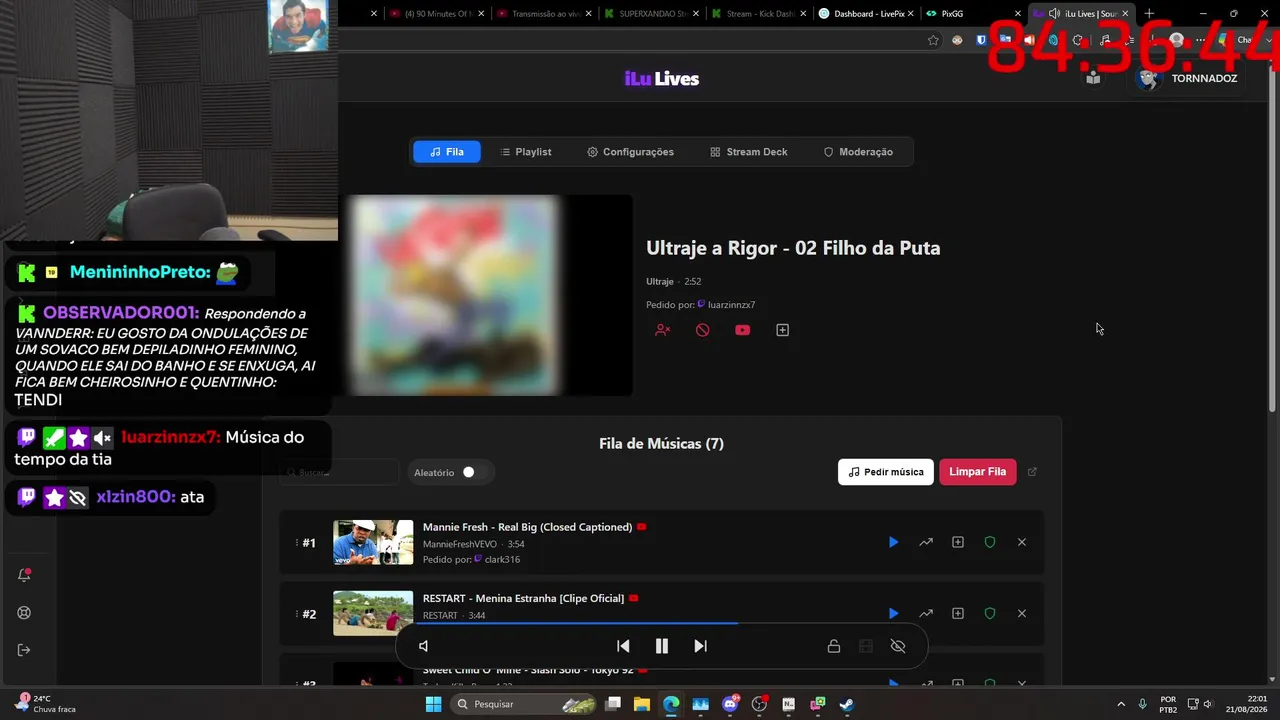Open Steam from the taskbar
This screenshot has width=1280, height=720.
click(x=846, y=704)
